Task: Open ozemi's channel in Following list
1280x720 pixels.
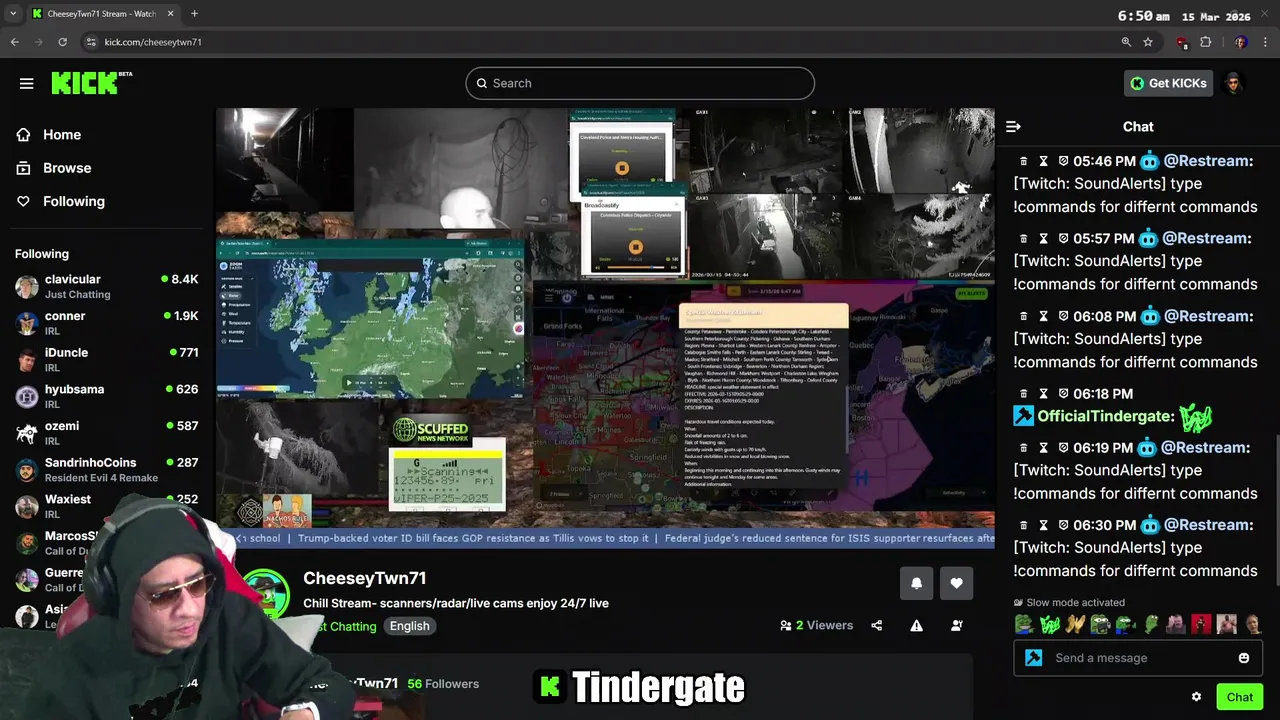Action: [x=107, y=433]
